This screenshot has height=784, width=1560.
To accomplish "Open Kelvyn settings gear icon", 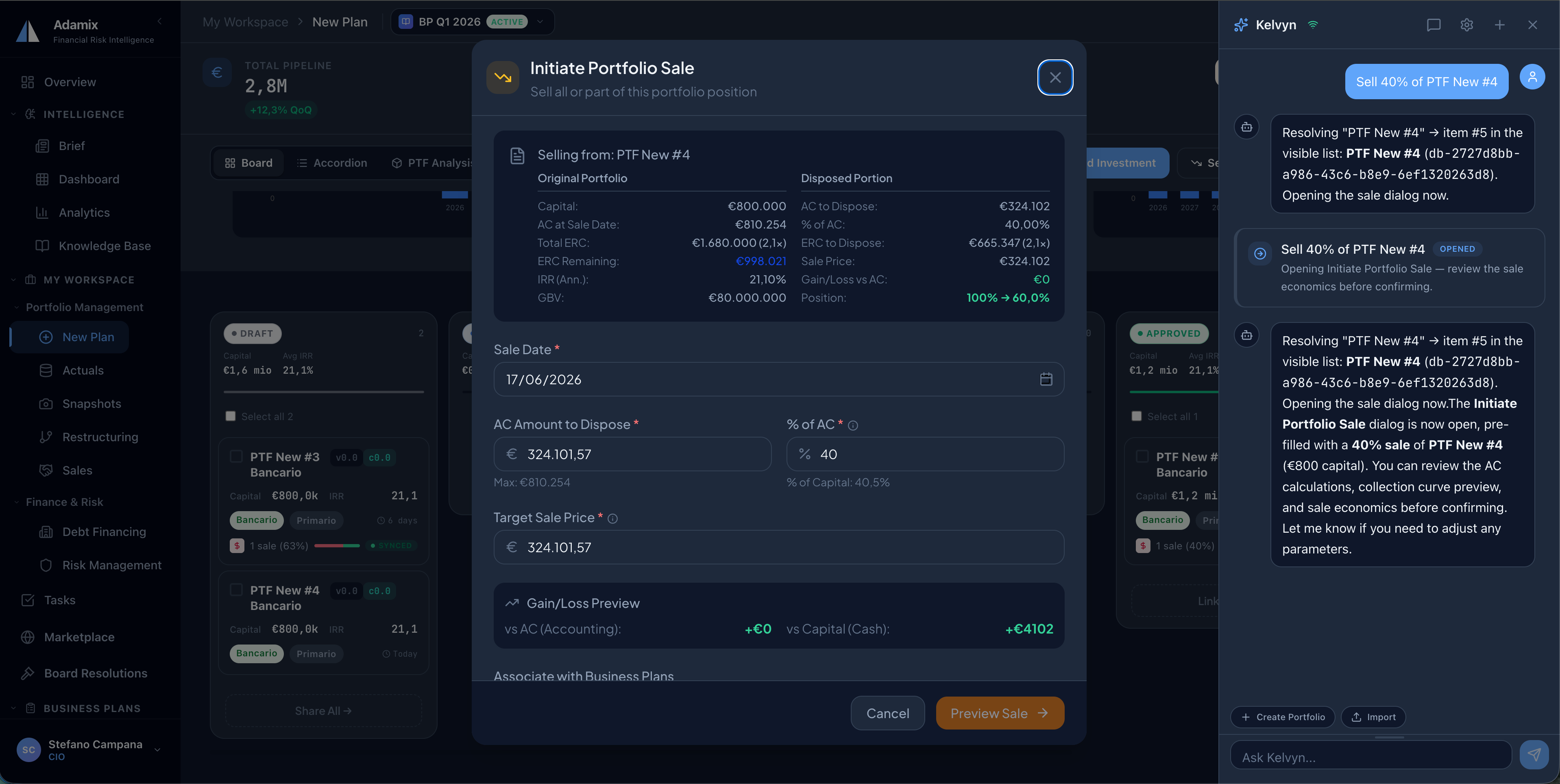I will [1466, 25].
